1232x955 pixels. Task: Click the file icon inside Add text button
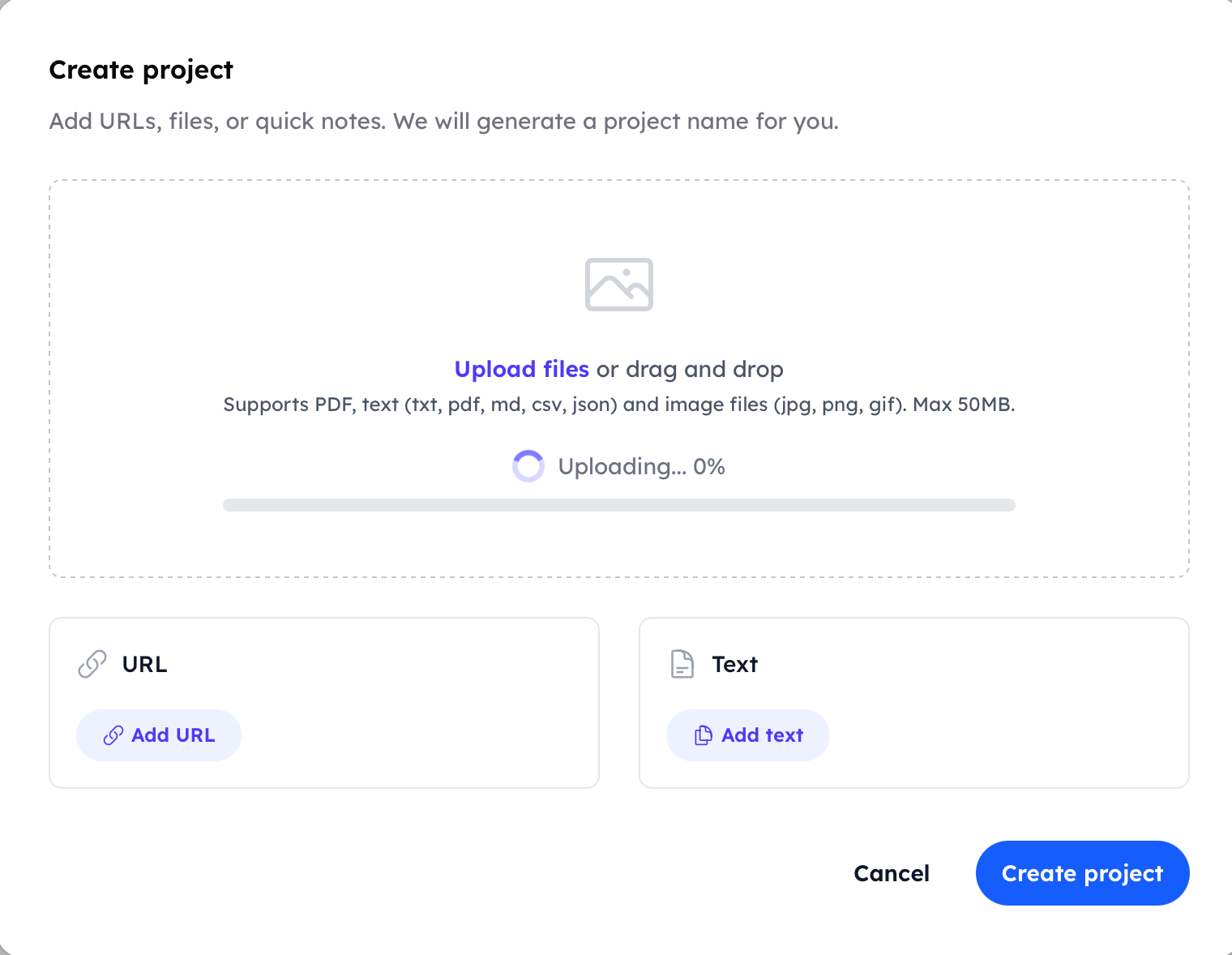point(703,734)
